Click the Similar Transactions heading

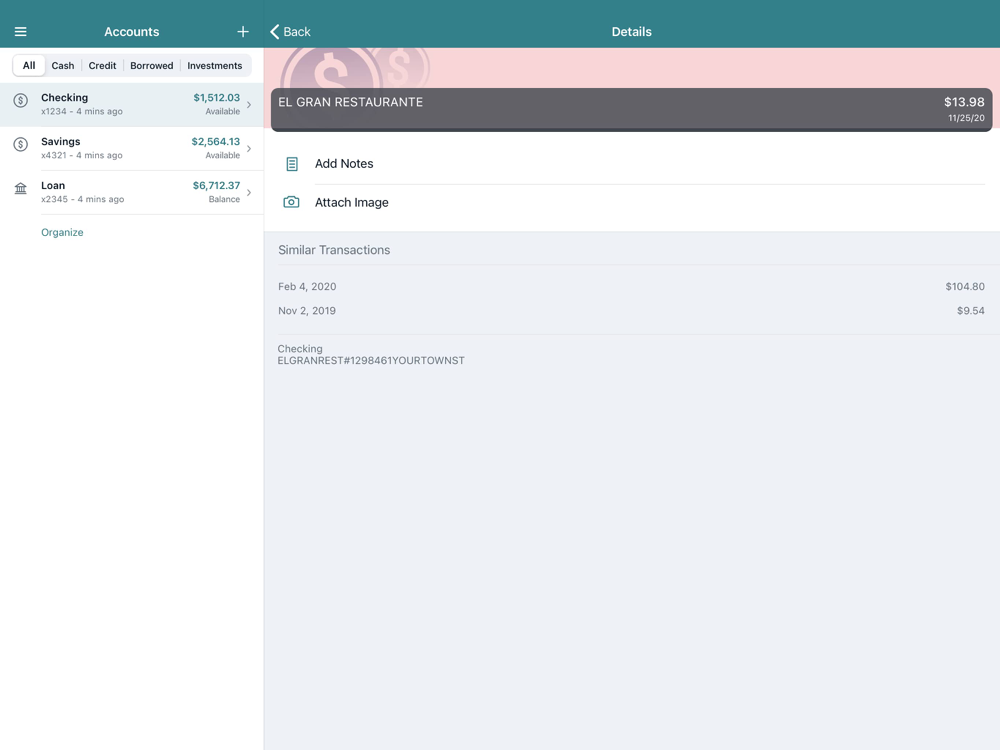pyautogui.click(x=334, y=250)
